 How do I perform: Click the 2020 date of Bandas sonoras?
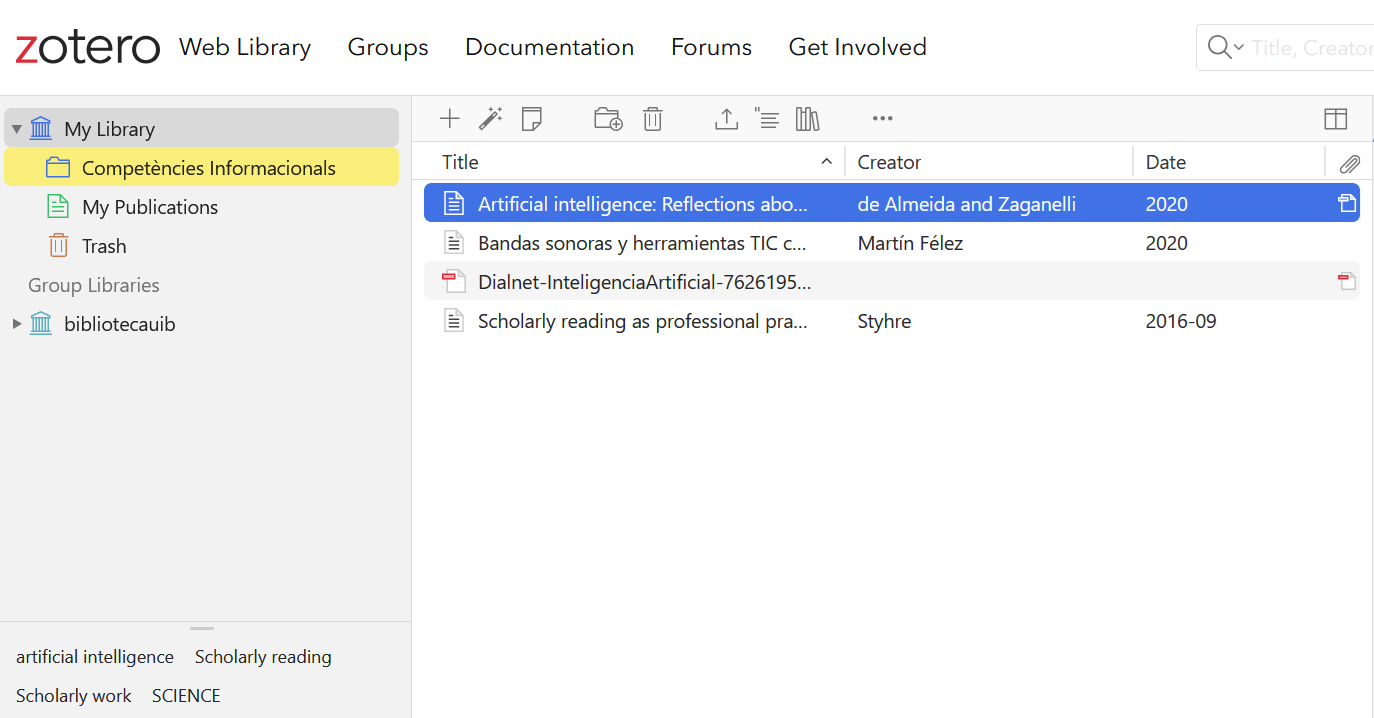click(x=1166, y=243)
